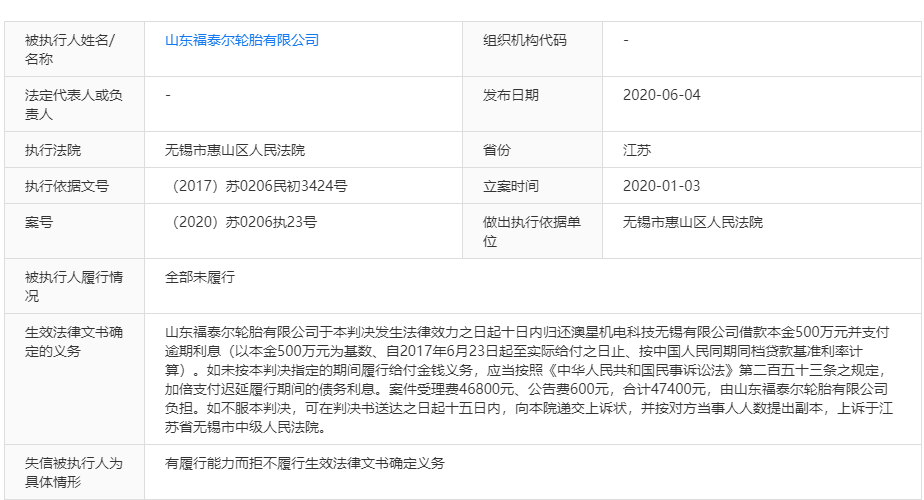The image size is (924, 500).
Task: Click the 组织机构代码 label
Action: pos(524,40)
